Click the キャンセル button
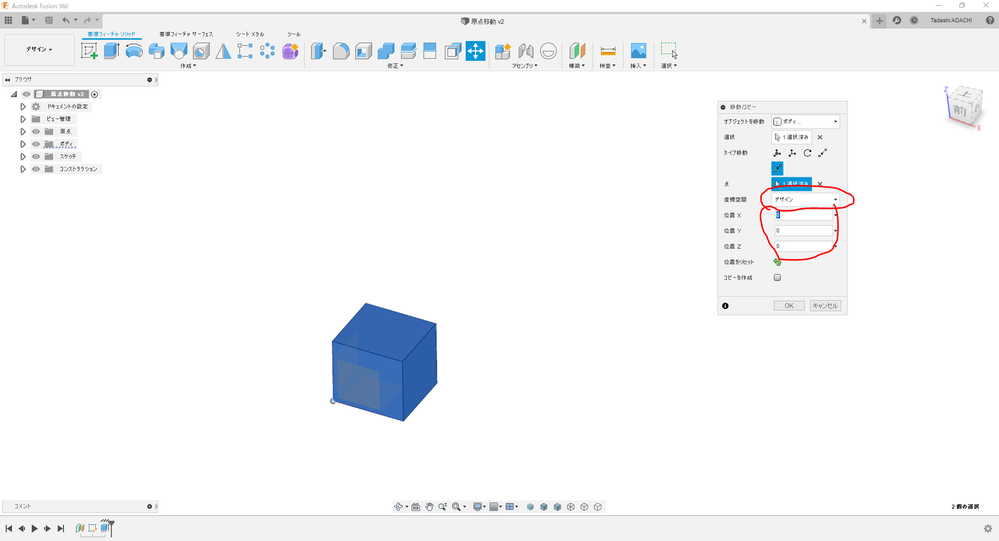 click(825, 305)
